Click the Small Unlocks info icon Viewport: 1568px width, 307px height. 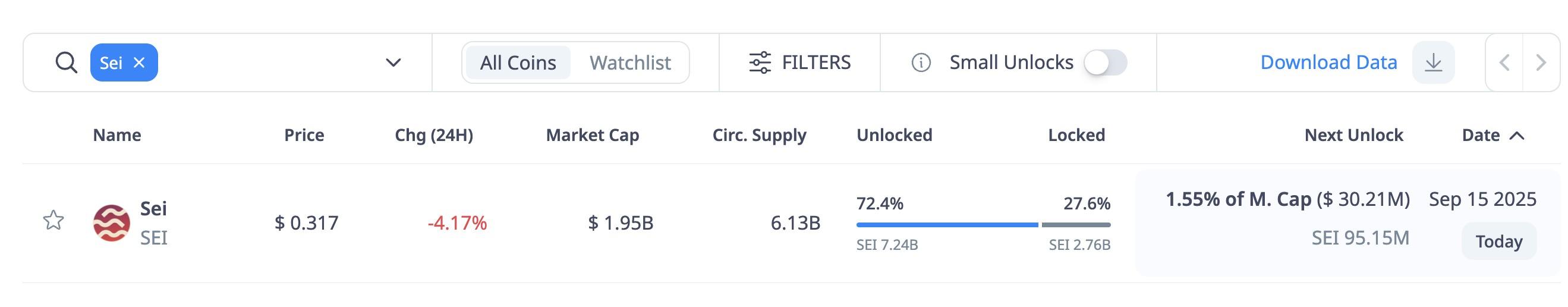[920, 62]
